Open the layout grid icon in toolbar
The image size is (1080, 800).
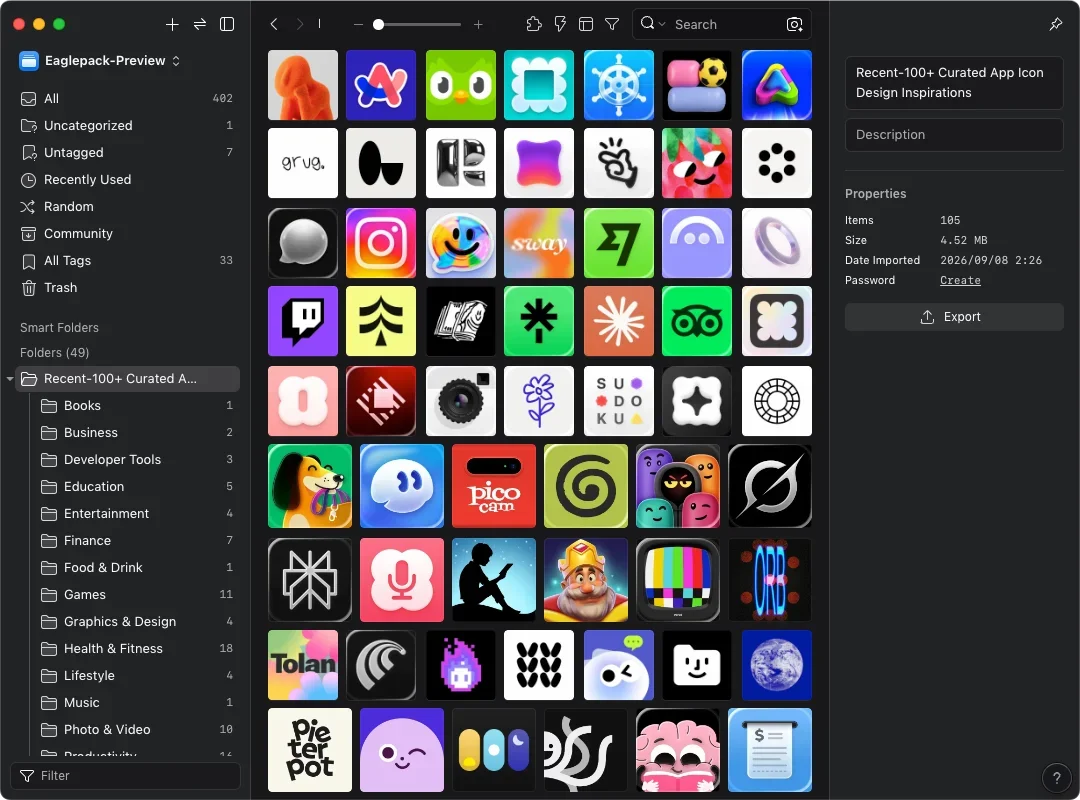coord(585,24)
